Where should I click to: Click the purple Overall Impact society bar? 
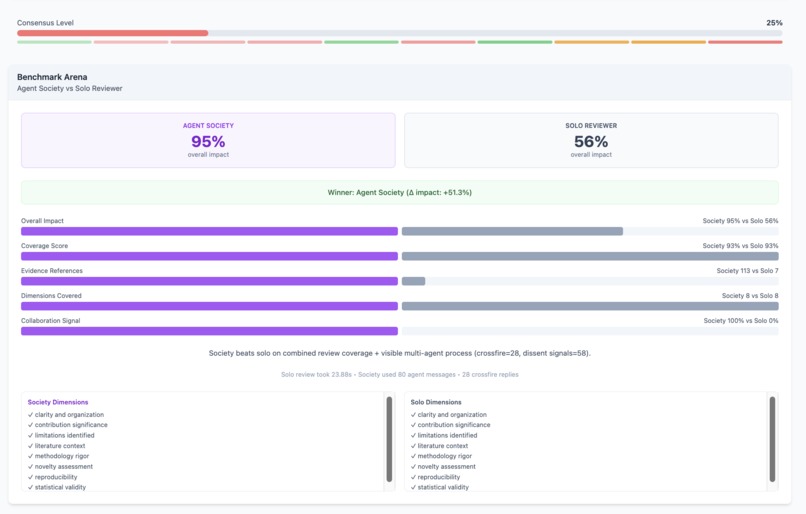pyautogui.click(x=209, y=231)
